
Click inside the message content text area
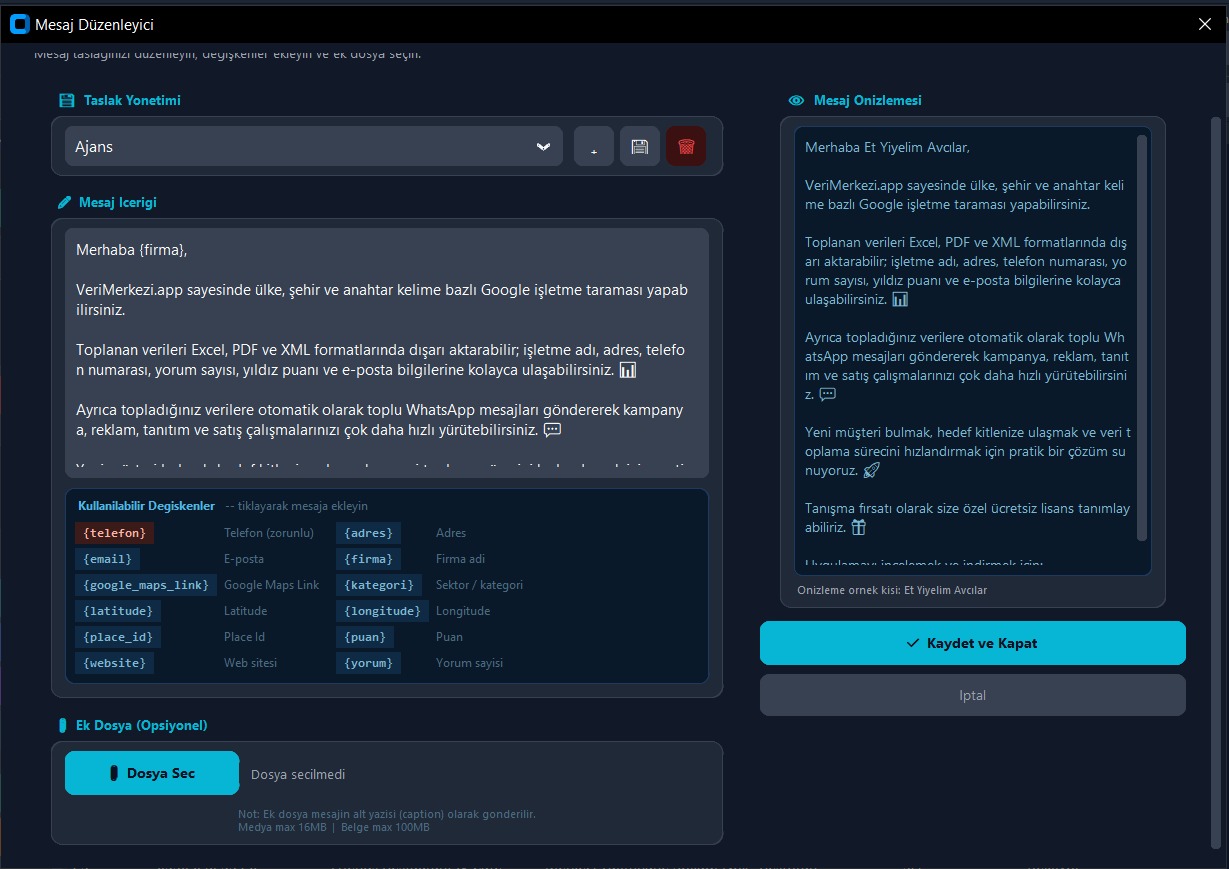[x=387, y=353]
